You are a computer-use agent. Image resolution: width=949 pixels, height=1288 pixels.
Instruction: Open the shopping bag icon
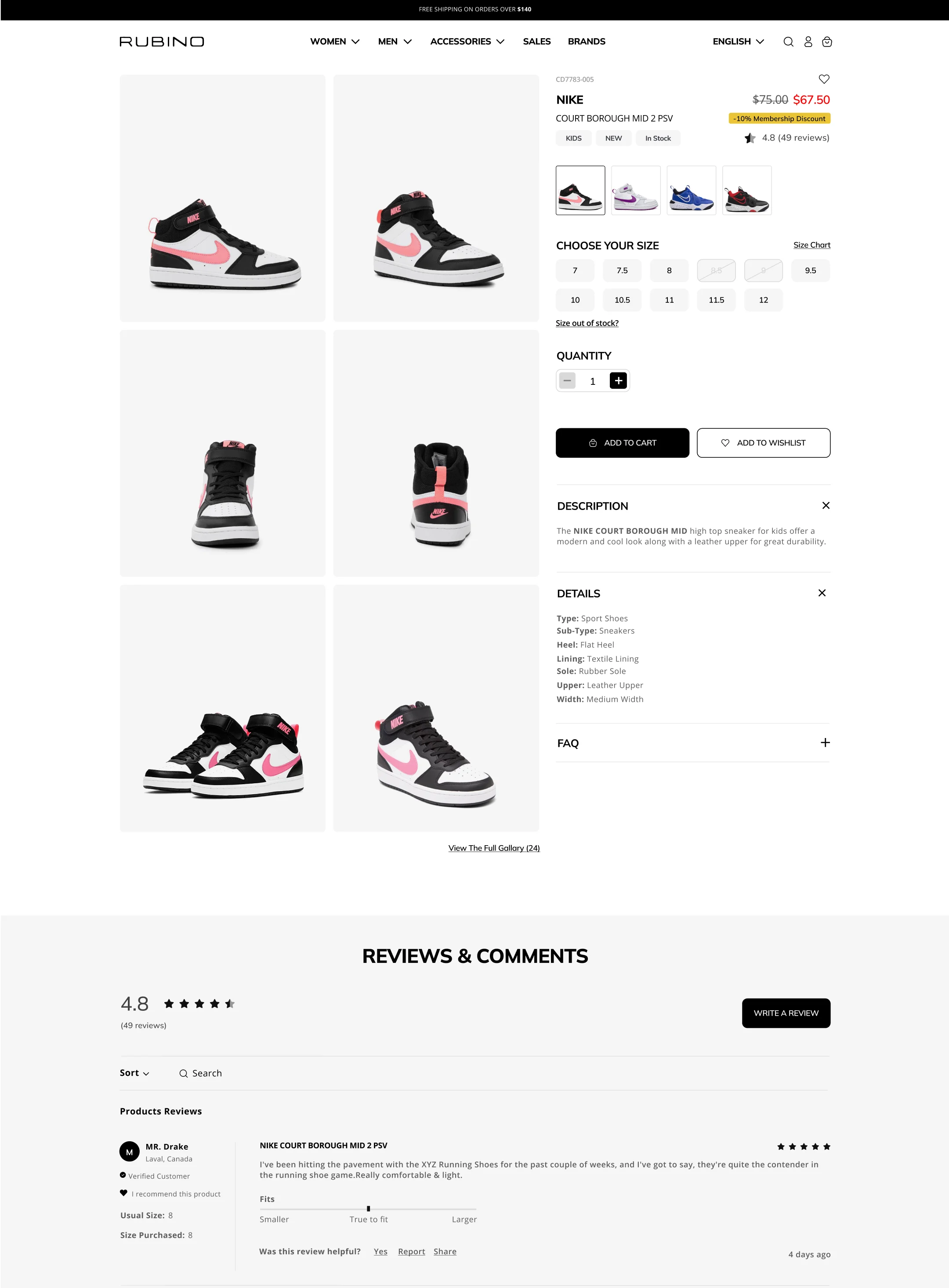pyautogui.click(x=827, y=42)
